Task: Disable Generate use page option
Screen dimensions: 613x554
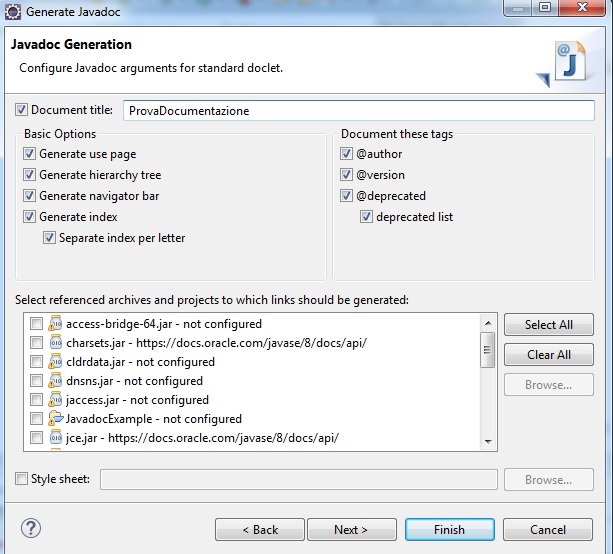Action: 29,154
